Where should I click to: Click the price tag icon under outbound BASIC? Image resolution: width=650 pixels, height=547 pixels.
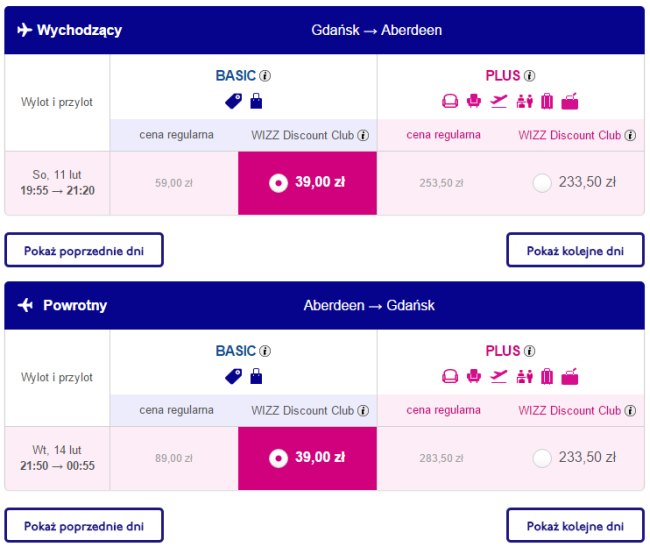coord(233,101)
